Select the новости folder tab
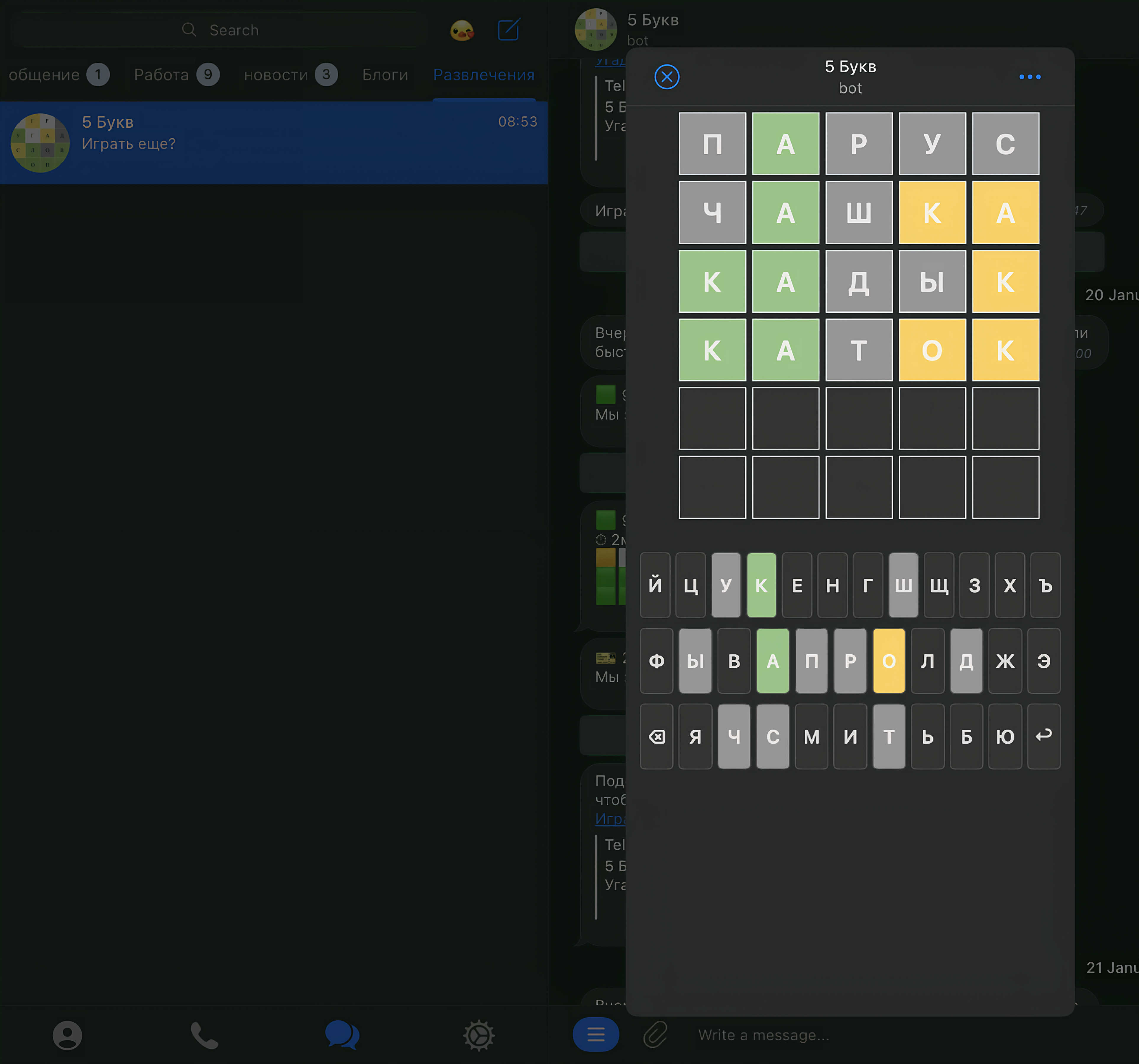The image size is (1139, 1064). [276, 75]
